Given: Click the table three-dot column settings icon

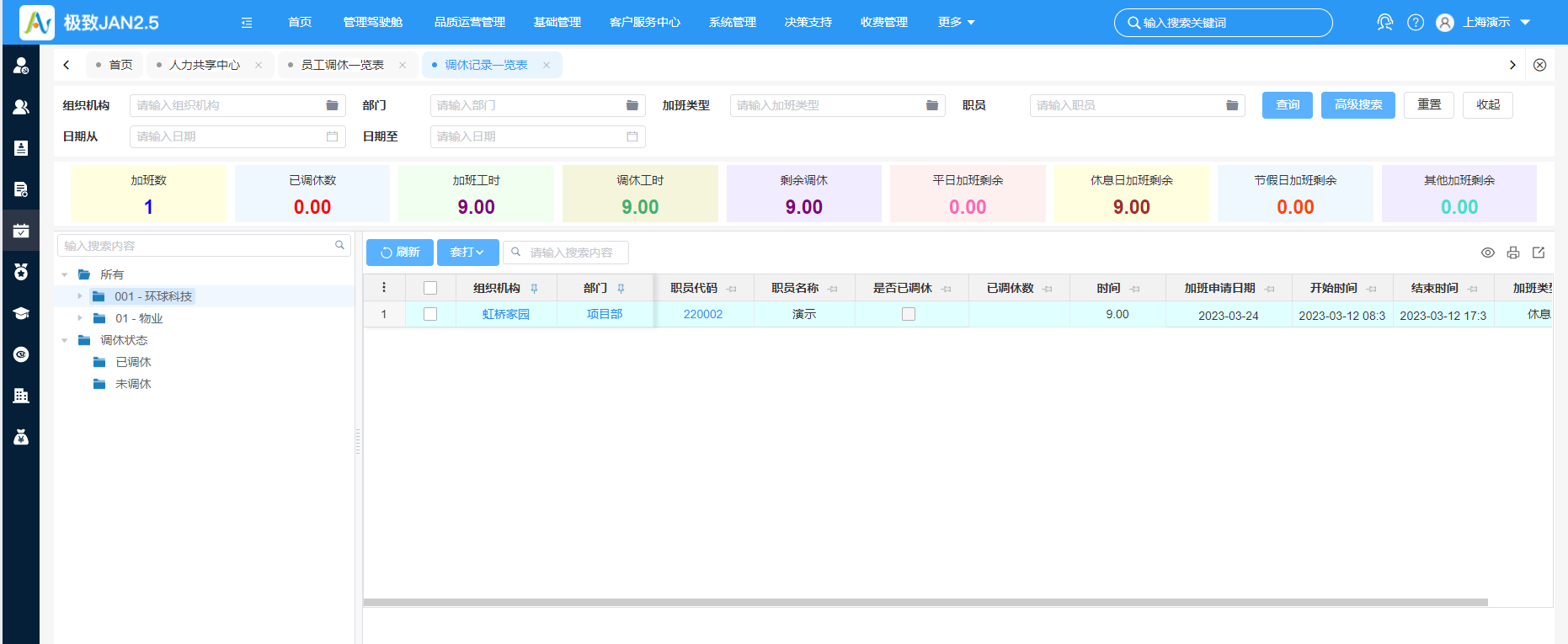Looking at the screenshot, I should coord(384,288).
